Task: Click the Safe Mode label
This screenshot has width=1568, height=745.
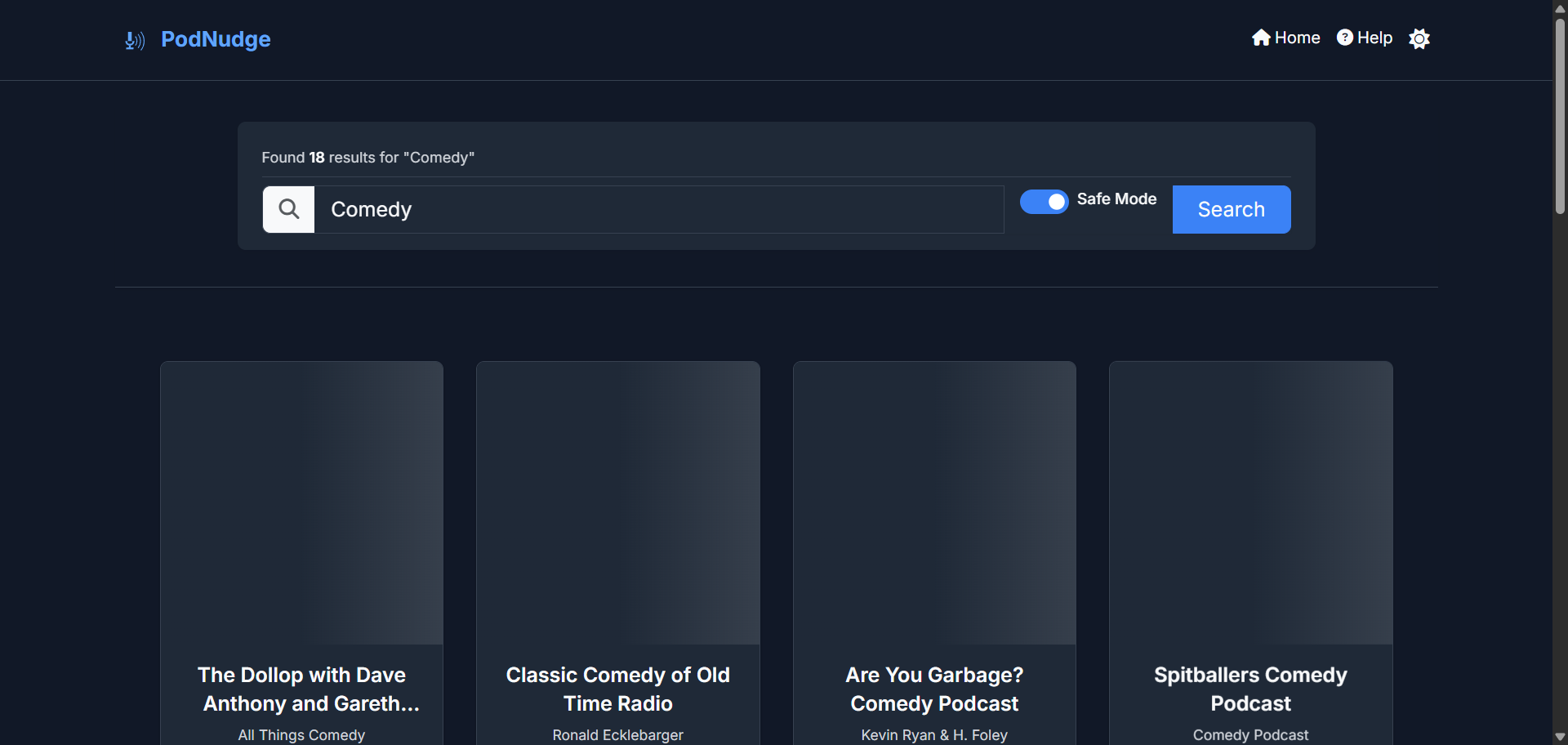Action: click(1116, 199)
